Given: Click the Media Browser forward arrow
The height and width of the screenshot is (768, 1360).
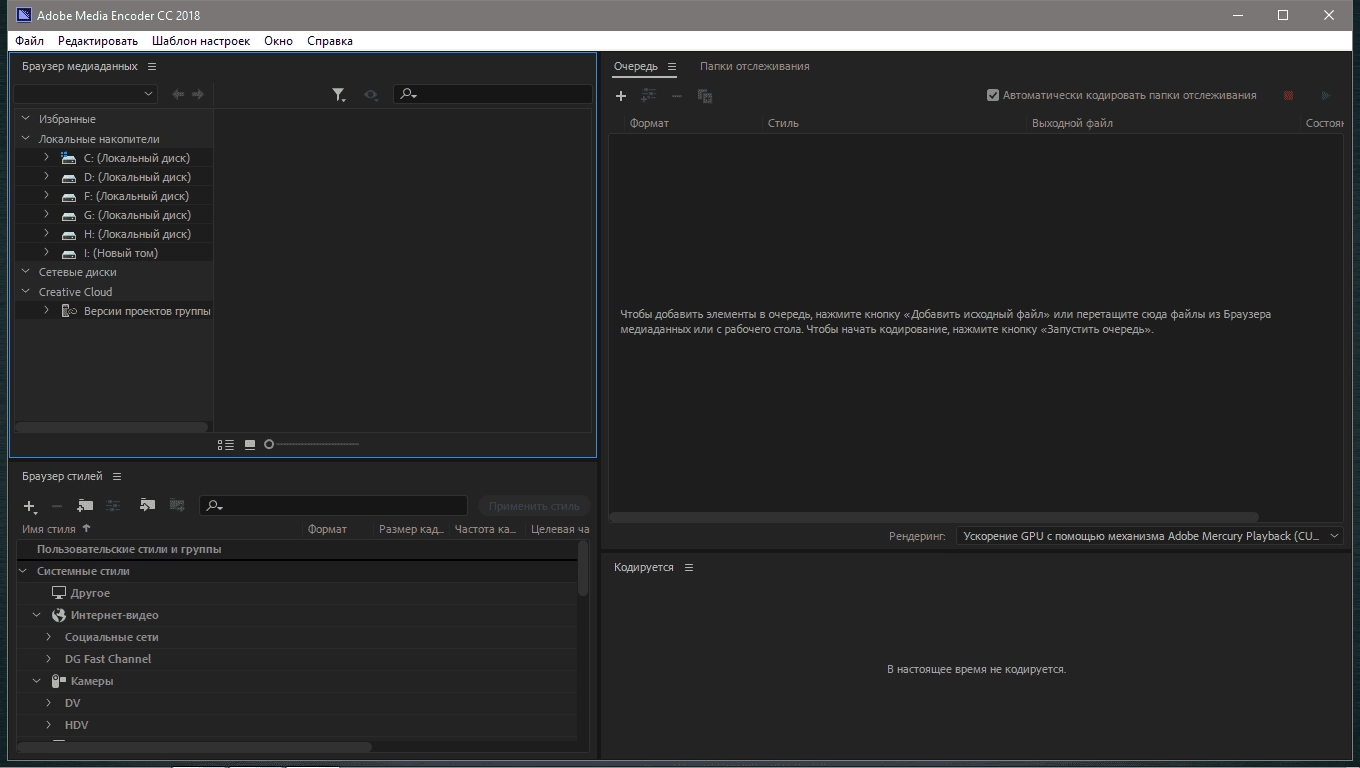Looking at the screenshot, I should pyautogui.click(x=198, y=94).
